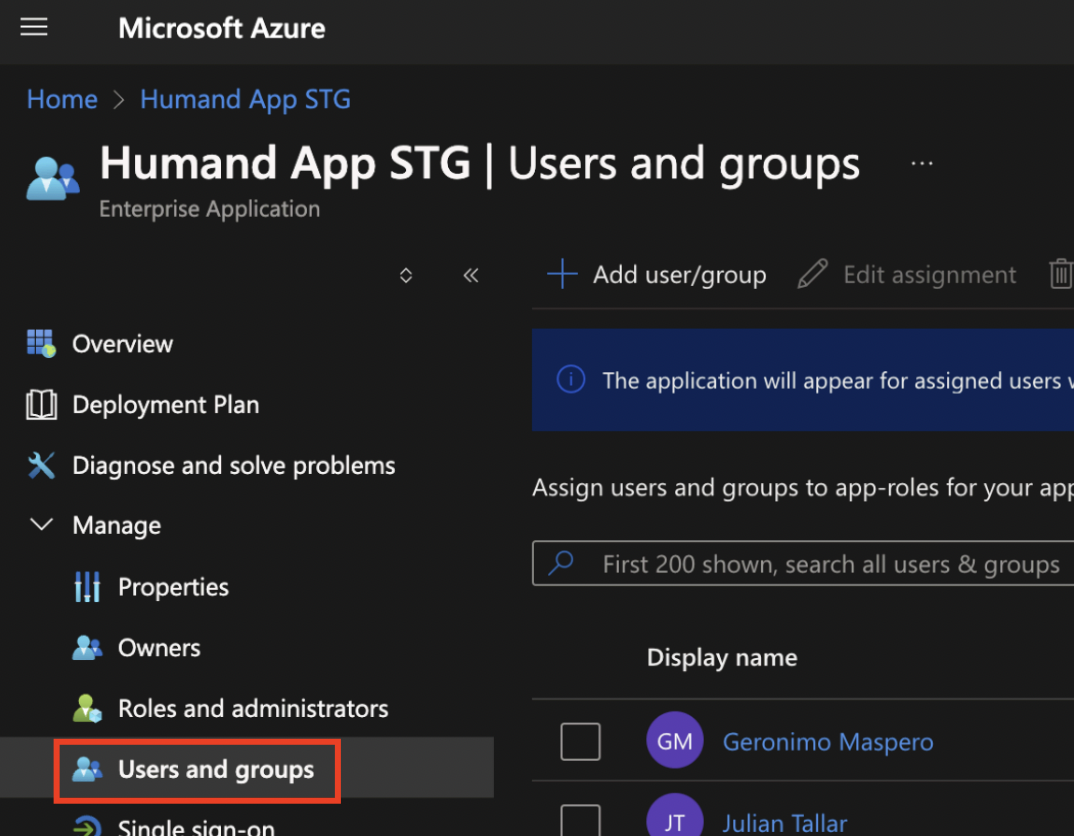
Task: Click the Diagnose and solve problems wrench icon
Action: click(41, 466)
